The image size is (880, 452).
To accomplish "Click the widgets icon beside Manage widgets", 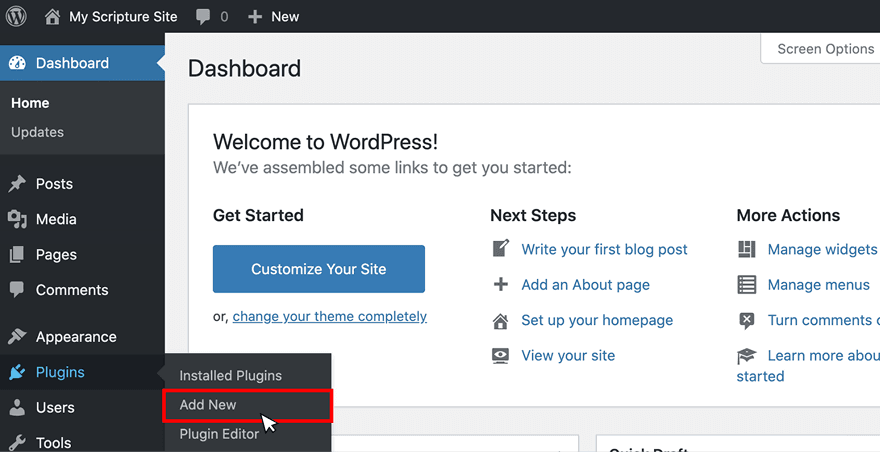I will click(x=746, y=249).
